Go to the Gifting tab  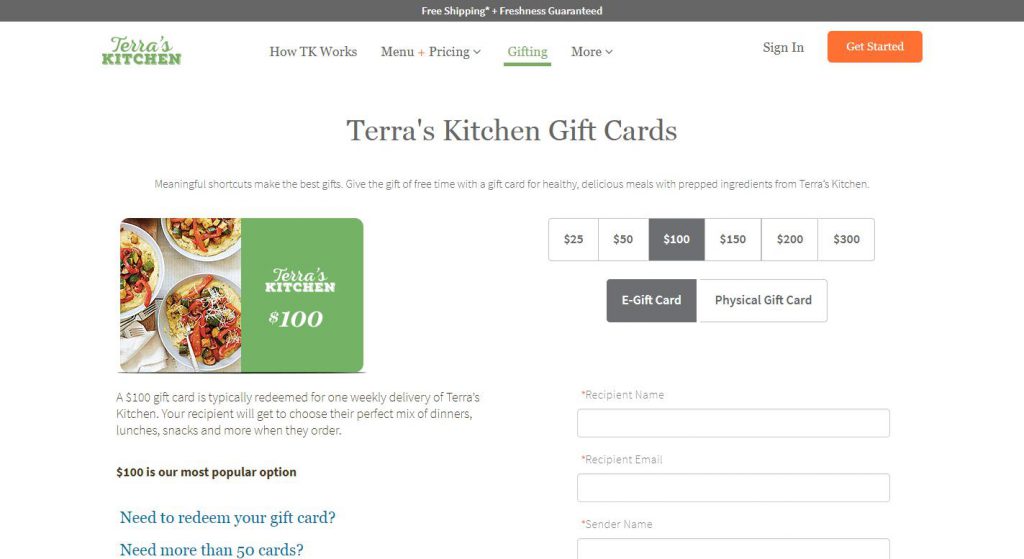tap(527, 52)
